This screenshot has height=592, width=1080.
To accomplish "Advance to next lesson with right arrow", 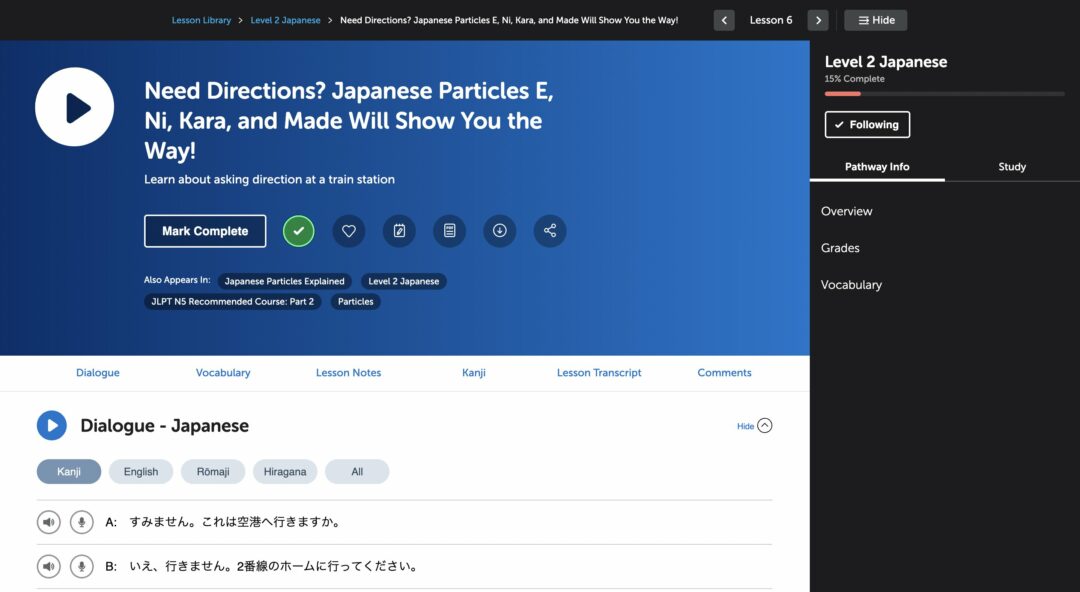I will tap(817, 19).
